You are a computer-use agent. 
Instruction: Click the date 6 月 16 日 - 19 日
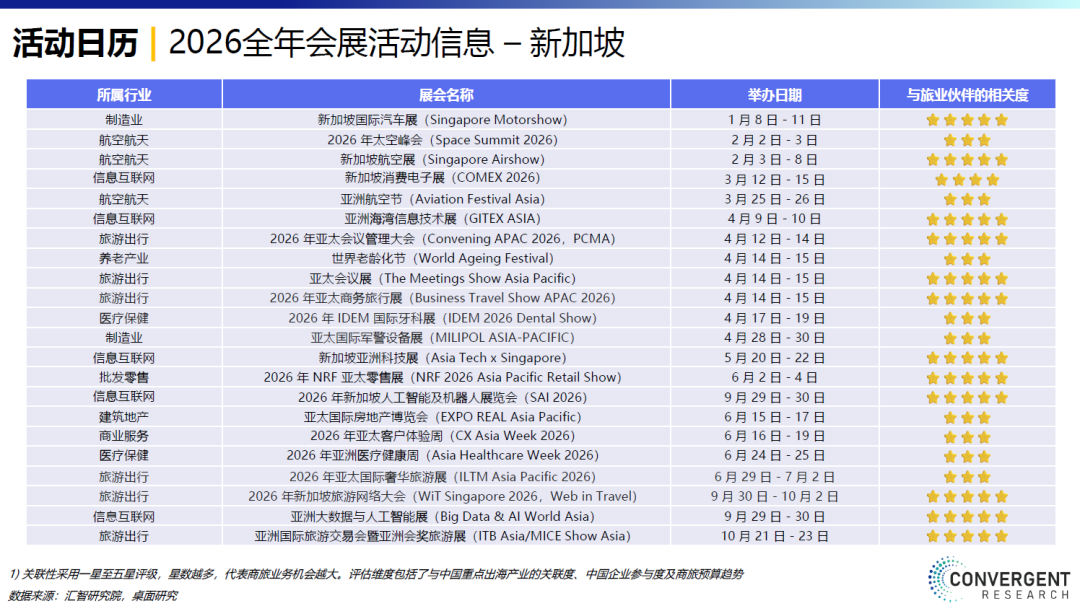point(774,436)
